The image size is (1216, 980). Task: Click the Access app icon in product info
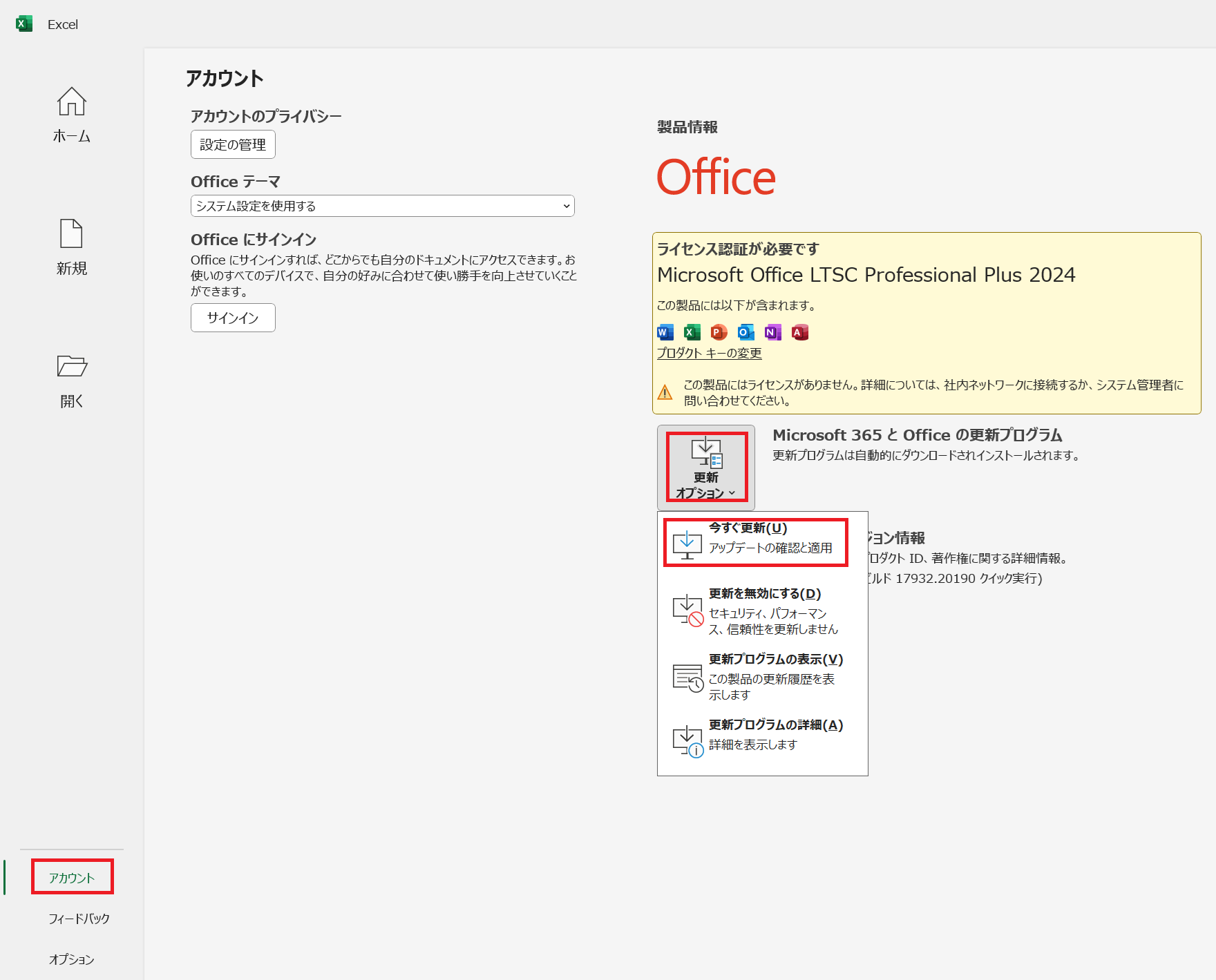coord(800,332)
